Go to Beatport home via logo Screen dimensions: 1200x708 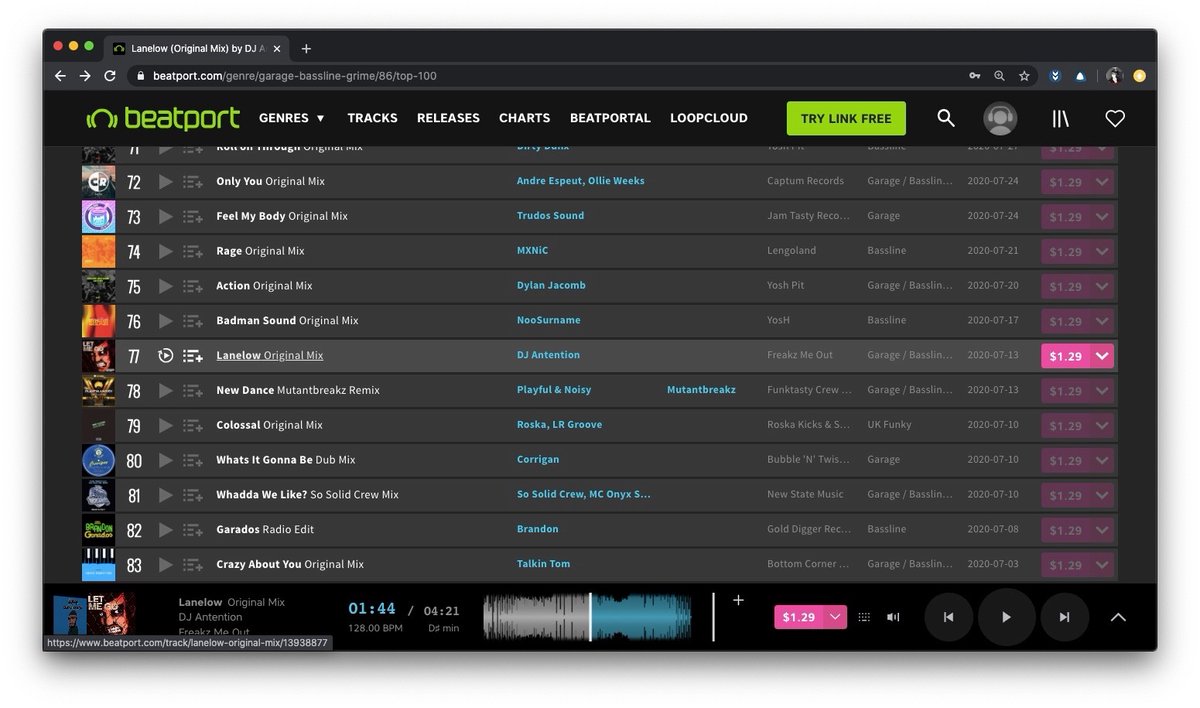coord(163,118)
